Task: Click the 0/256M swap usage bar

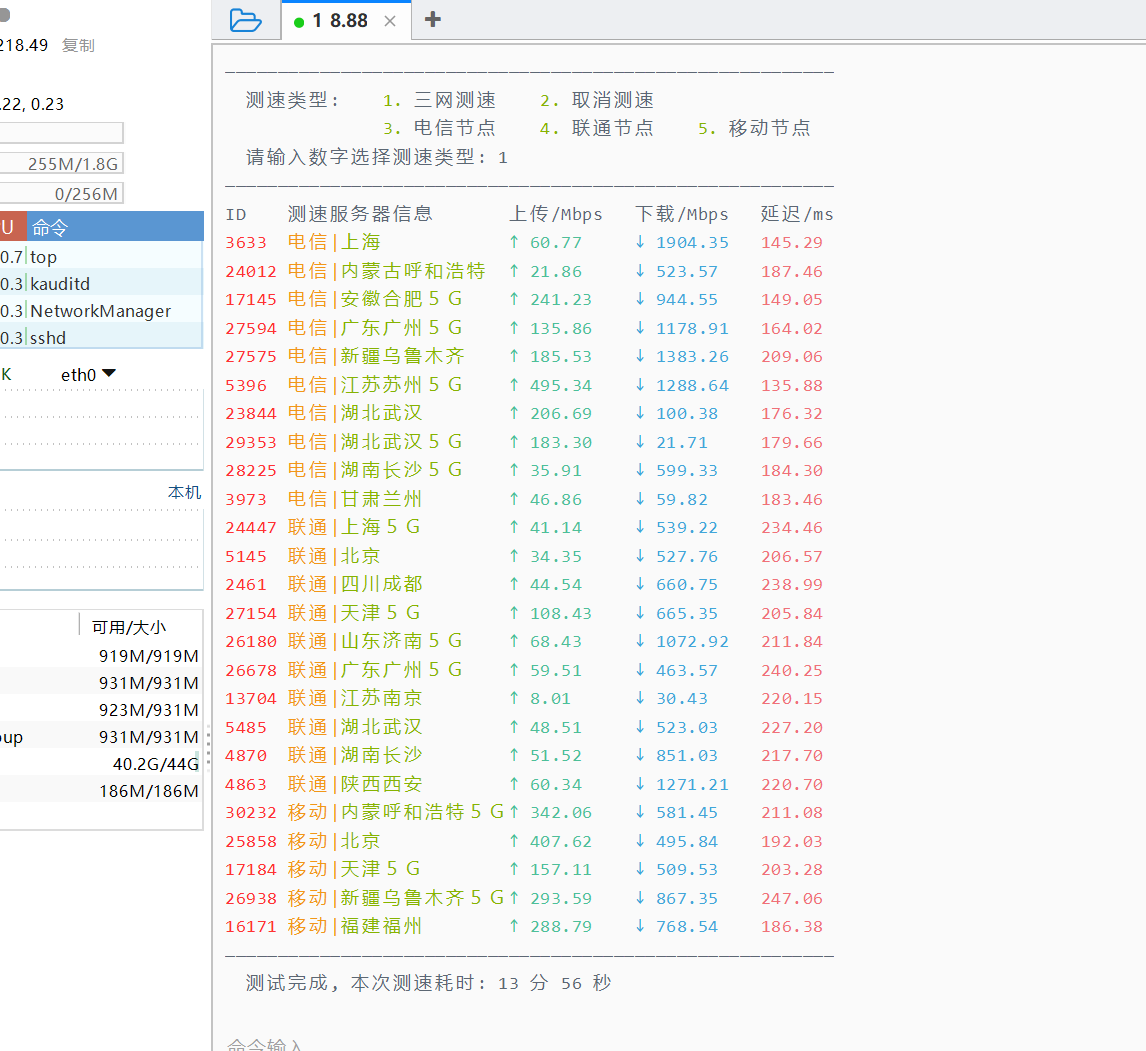Action: [x=61, y=194]
